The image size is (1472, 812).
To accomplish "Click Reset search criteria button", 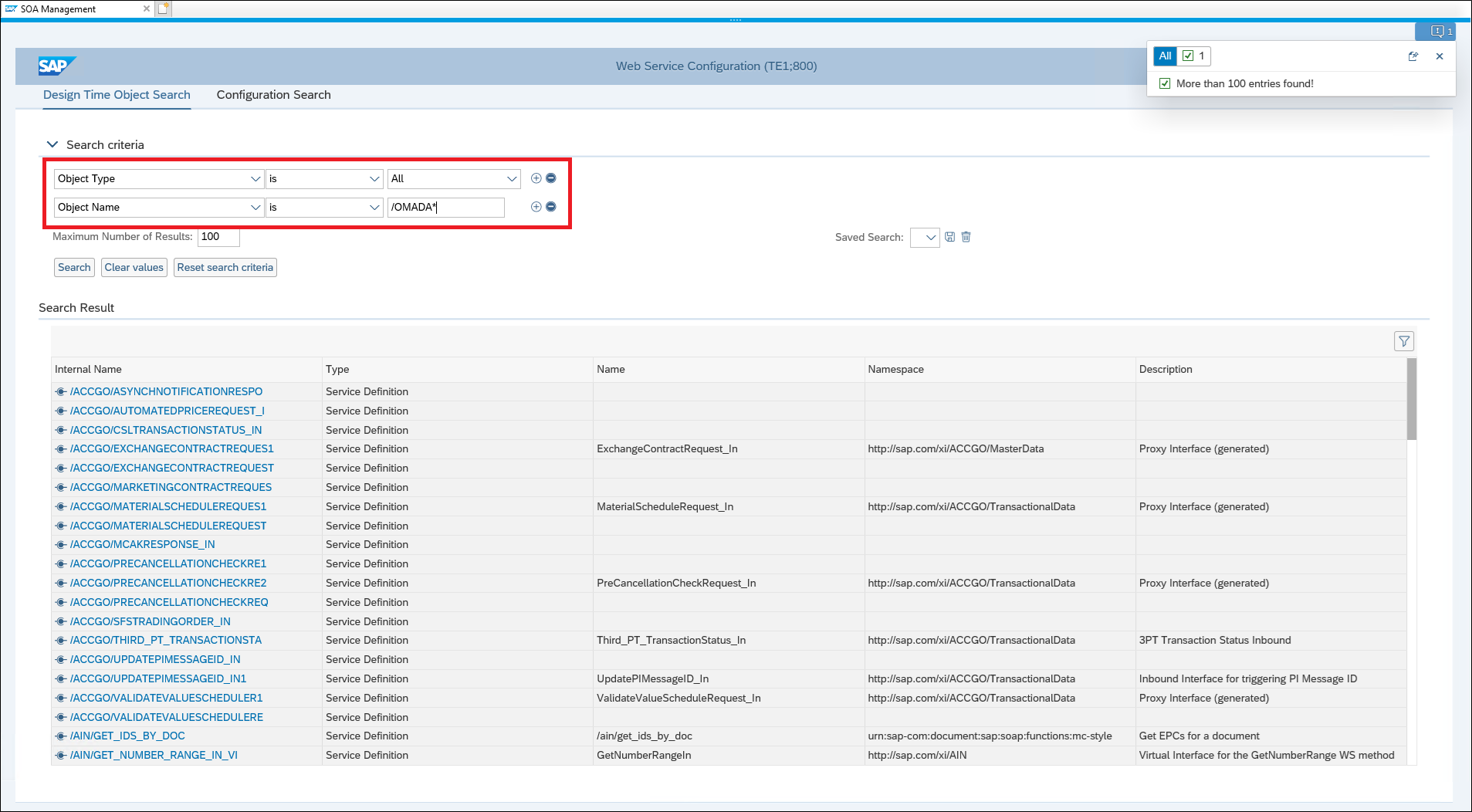I will [x=225, y=267].
